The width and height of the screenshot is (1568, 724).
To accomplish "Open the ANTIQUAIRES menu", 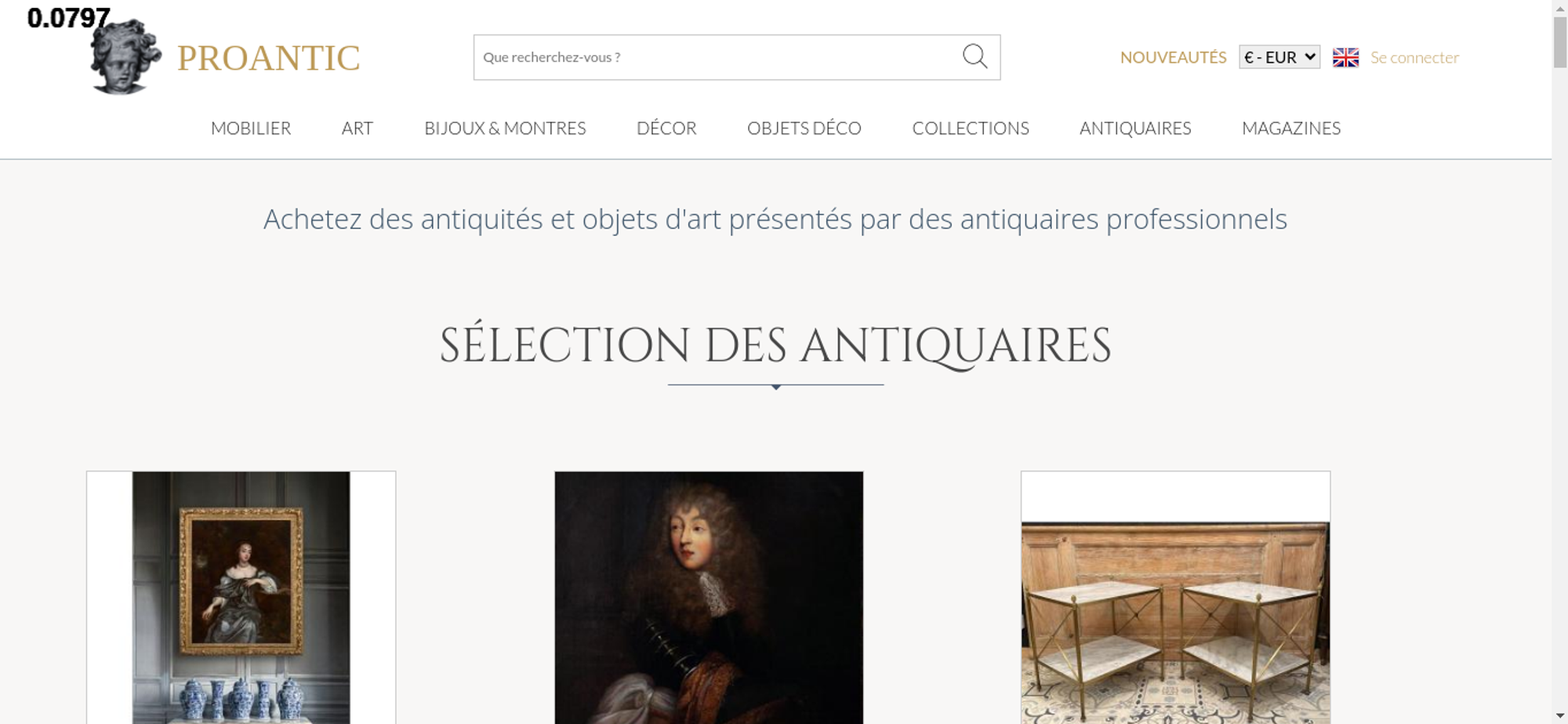I will [1135, 128].
